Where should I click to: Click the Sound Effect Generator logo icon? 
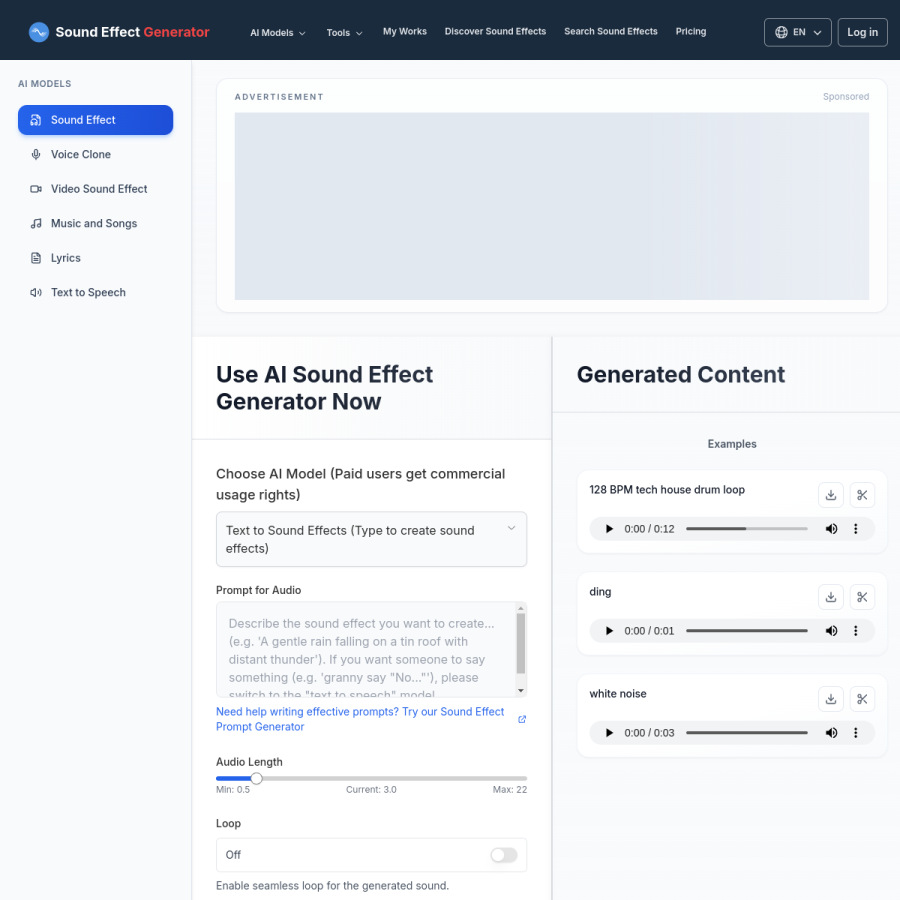pyautogui.click(x=38, y=32)
